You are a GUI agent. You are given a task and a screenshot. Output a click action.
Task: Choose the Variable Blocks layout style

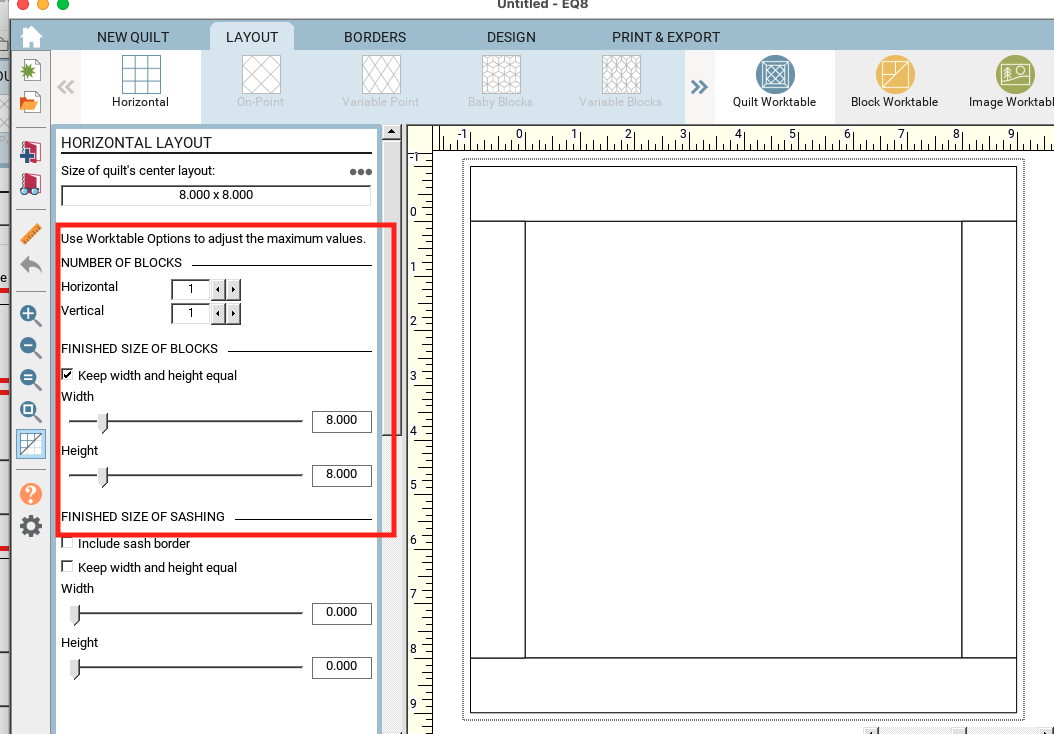pos(620,82)
